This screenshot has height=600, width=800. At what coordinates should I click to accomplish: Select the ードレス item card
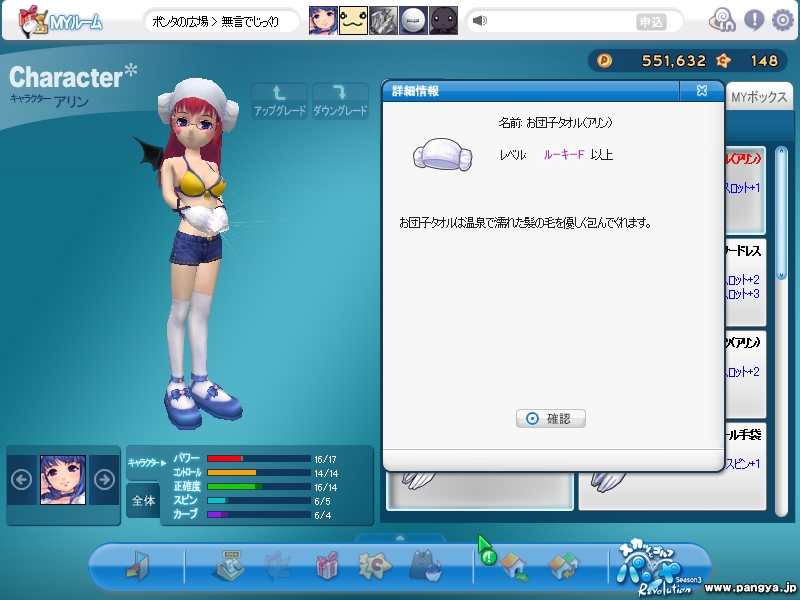point(745,282)
